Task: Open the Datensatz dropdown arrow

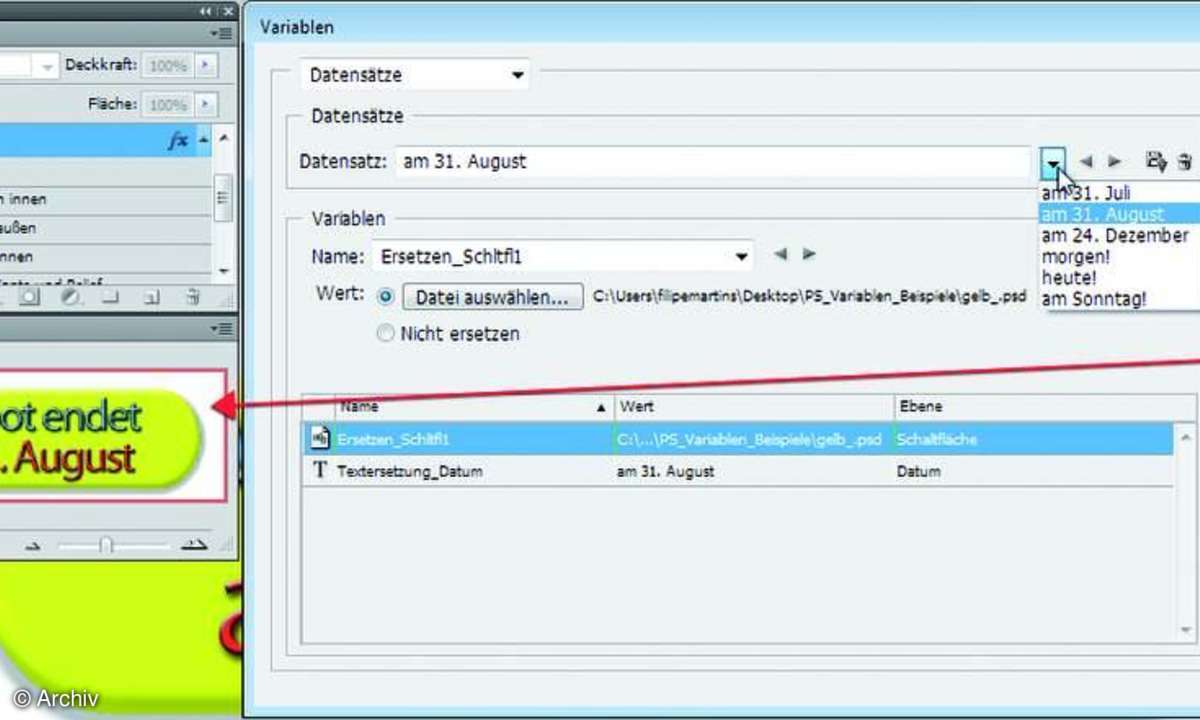Action: click(1052, 161)
